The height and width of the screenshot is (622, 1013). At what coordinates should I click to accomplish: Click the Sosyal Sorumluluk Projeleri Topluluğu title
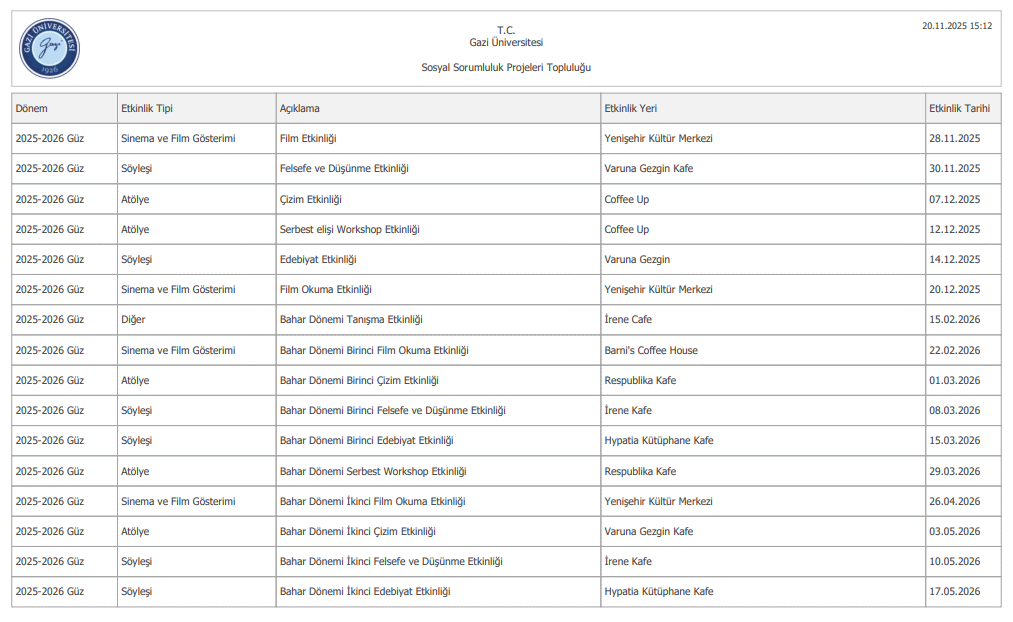pos(506,67)
